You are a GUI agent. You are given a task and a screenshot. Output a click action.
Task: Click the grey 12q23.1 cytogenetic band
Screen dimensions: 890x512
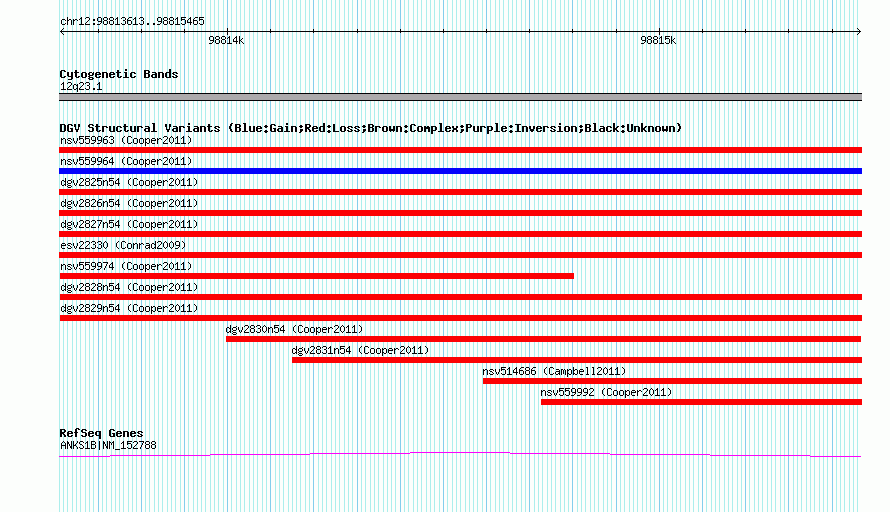point(460,97)
